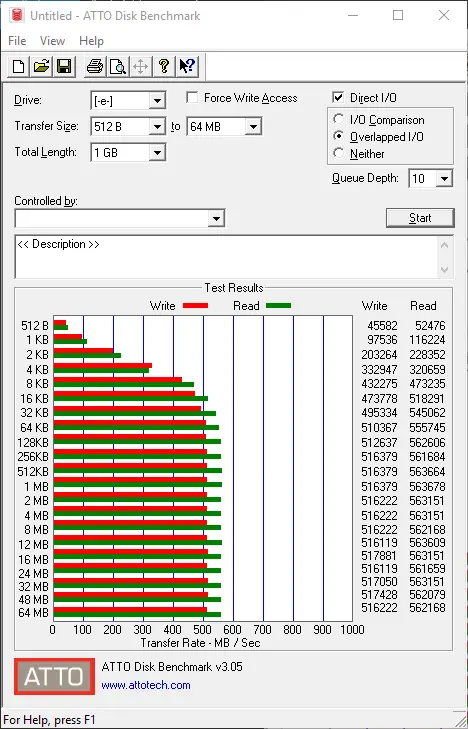Click inside the Description text box
468x729 pixels.
point(227,257)
